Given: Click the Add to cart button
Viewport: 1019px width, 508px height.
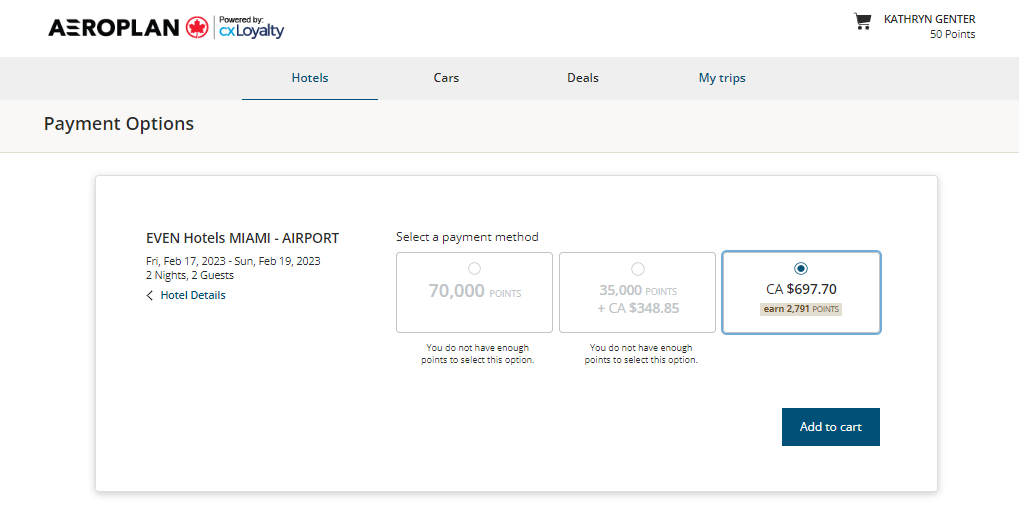Looking at the screenshot, I should 831,427.
